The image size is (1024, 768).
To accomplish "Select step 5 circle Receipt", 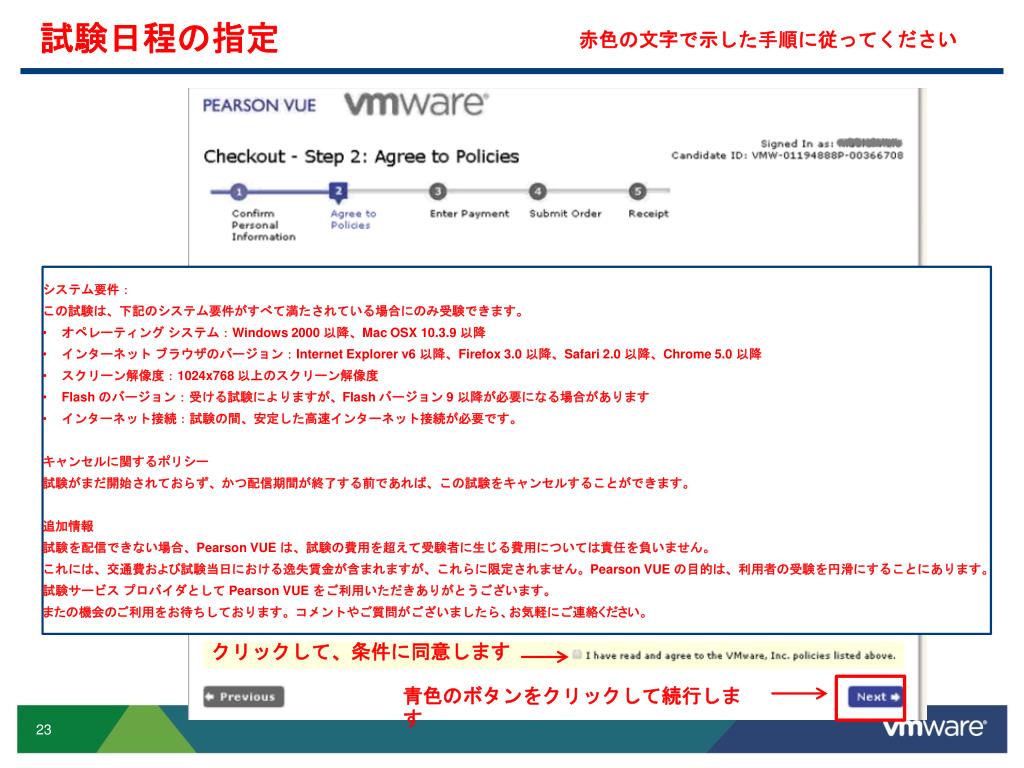I will [637, 191].
